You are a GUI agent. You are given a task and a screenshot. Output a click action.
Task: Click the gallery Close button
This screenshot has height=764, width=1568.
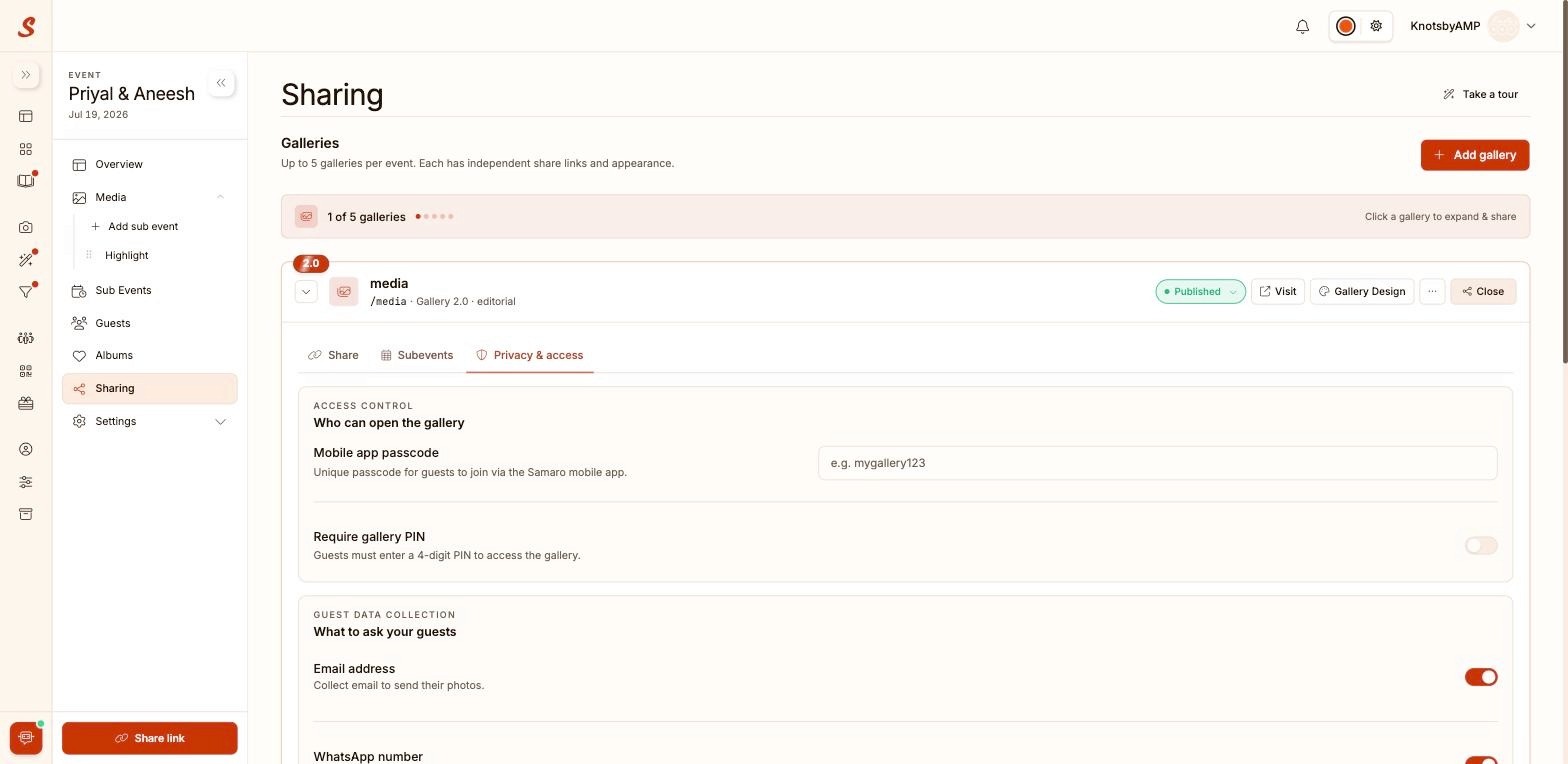coord(1483,291)
